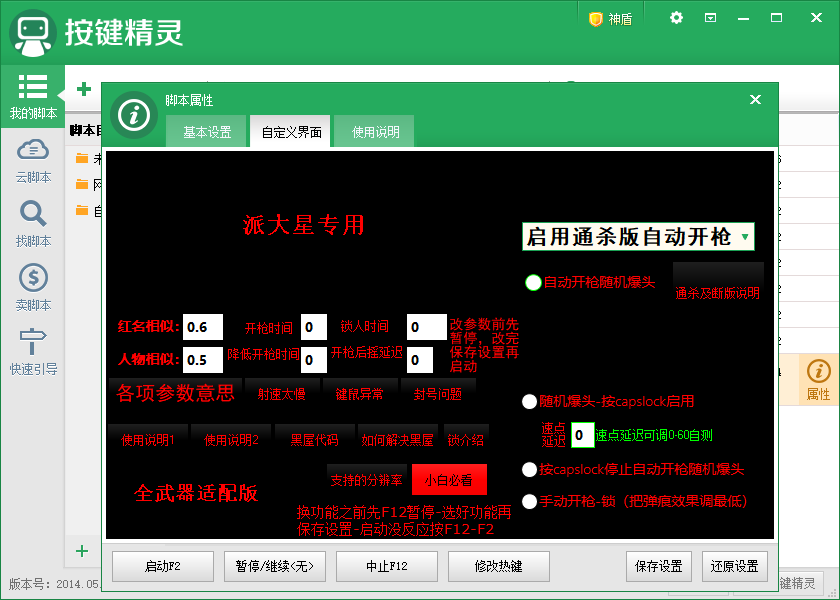Viewport: 840px width, 600px height.
Task: Select the 我的脚本 sidebar icon
Action: point(33,95)
